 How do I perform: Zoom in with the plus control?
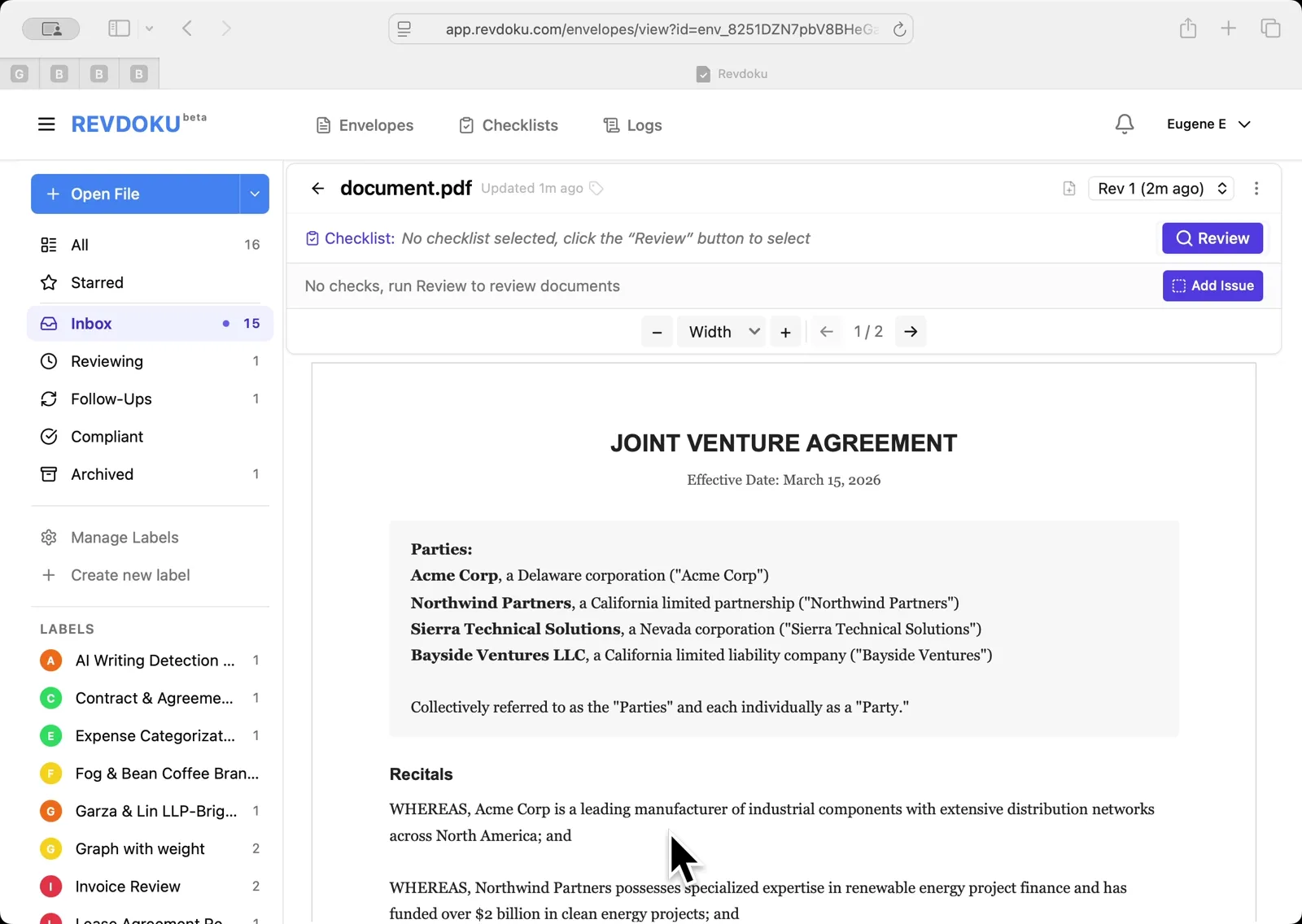coord(784,331)
